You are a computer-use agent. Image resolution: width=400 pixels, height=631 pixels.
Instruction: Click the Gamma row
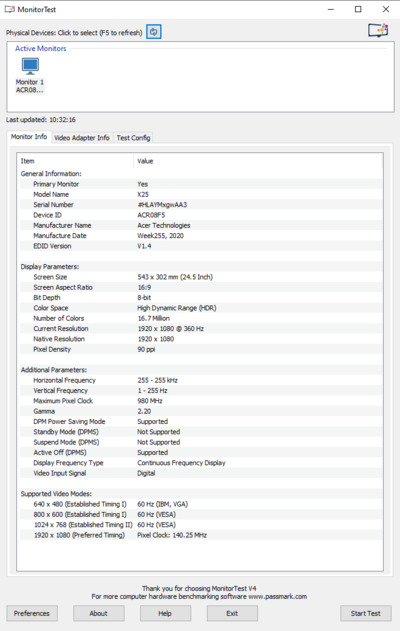click(x=200, y=411)
